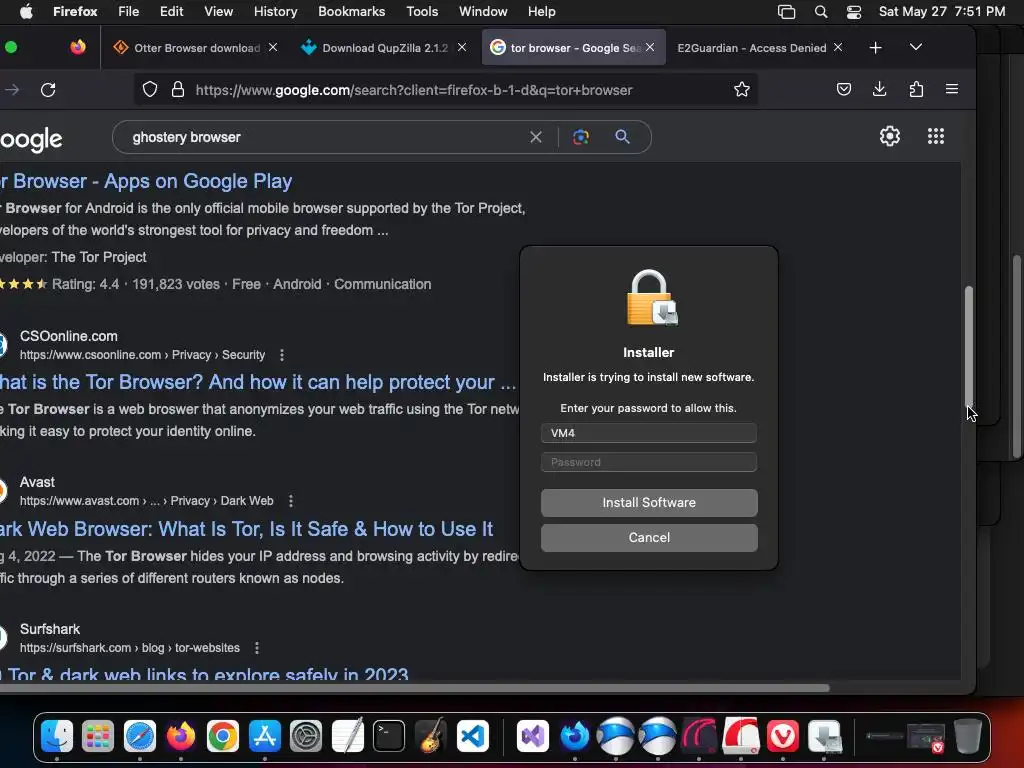
Task: Open Waterfox blue fox dock icon
Action: 575,737
